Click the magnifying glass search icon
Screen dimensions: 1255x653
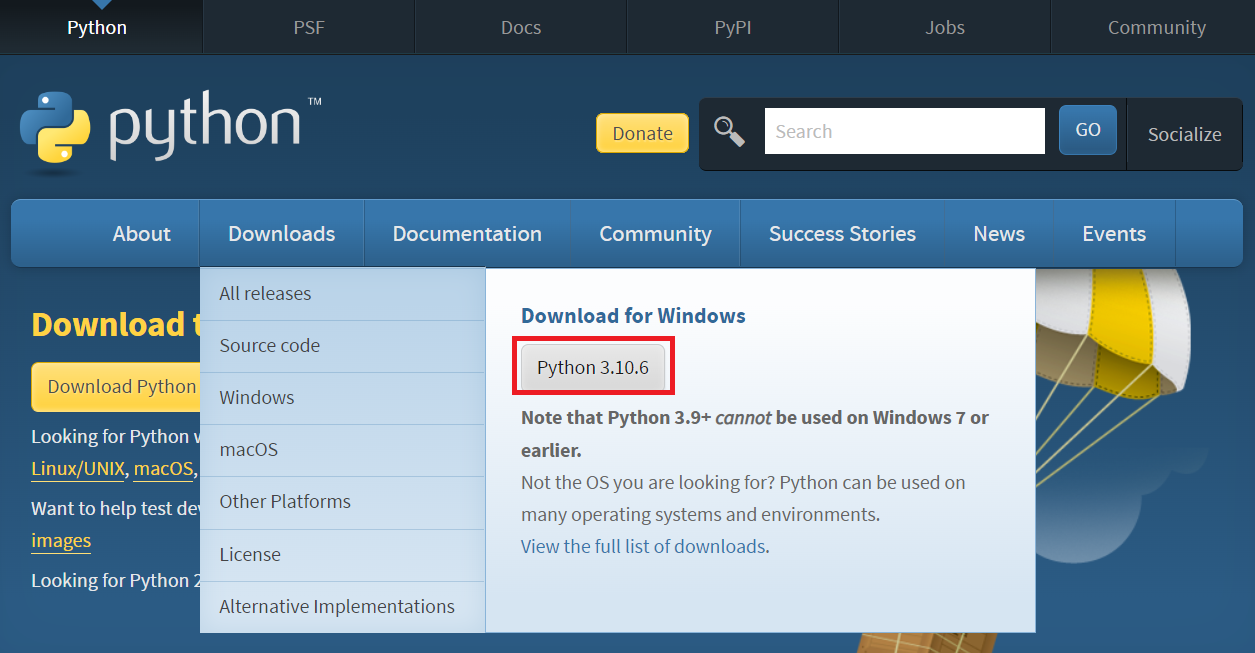point(729,131)
